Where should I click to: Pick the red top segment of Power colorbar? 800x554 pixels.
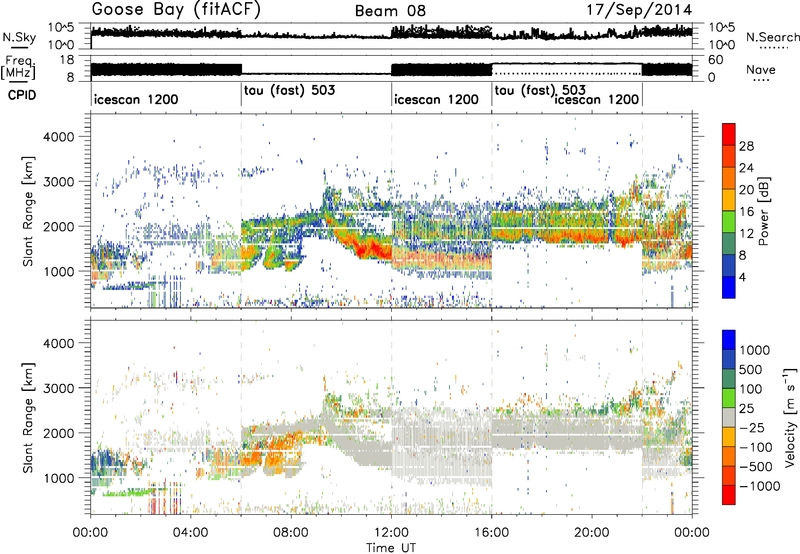coord(729,134)
